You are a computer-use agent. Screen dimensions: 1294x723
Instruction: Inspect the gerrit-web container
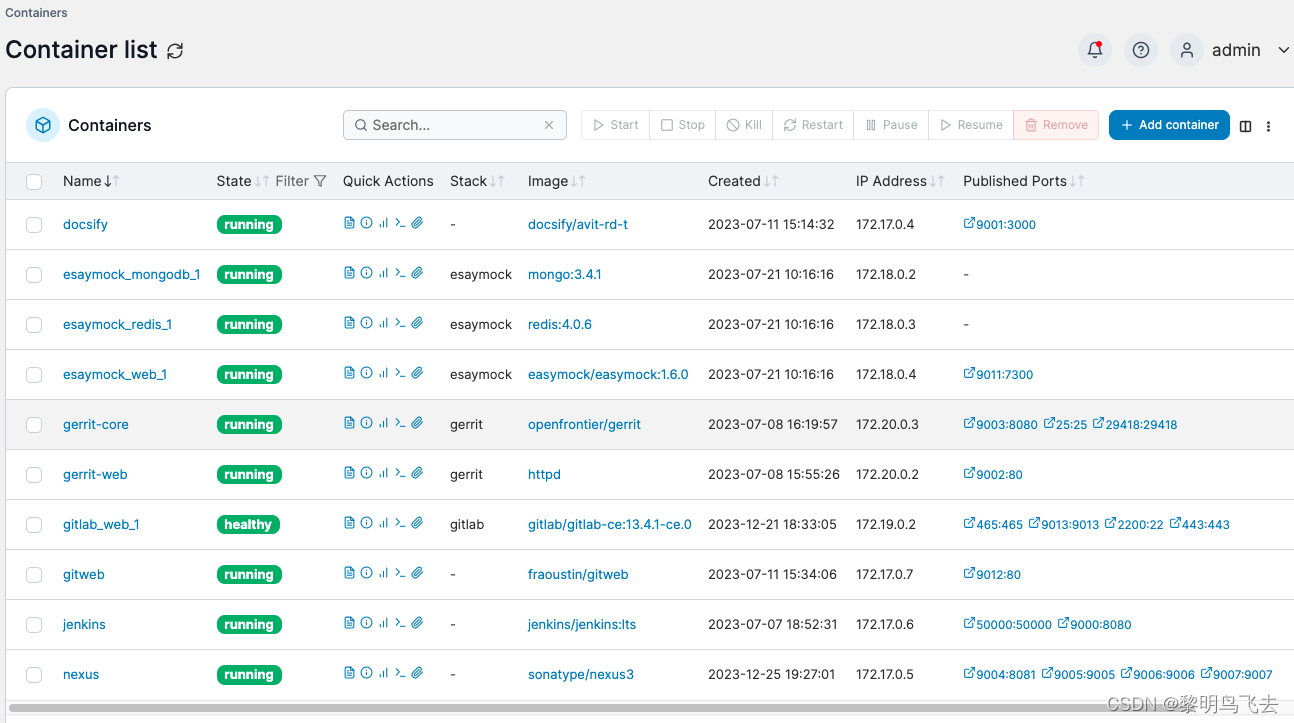[366, 473]
